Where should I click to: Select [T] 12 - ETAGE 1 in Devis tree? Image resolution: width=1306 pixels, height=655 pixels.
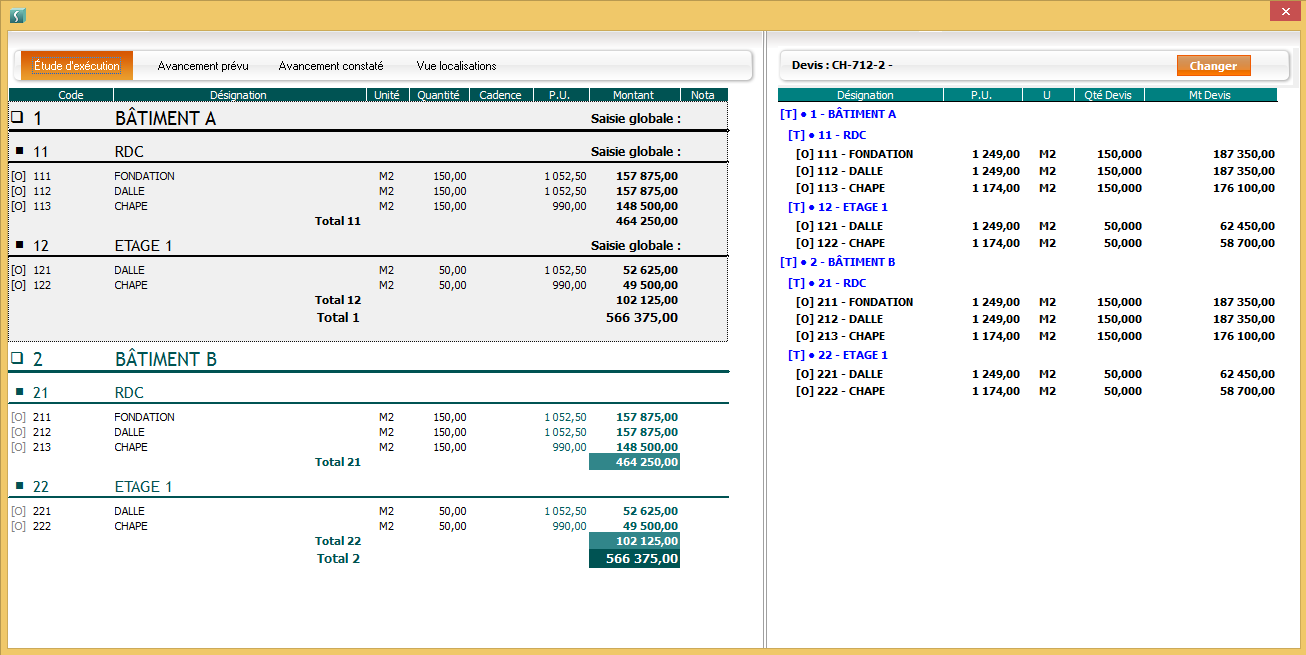coord(838,207)
